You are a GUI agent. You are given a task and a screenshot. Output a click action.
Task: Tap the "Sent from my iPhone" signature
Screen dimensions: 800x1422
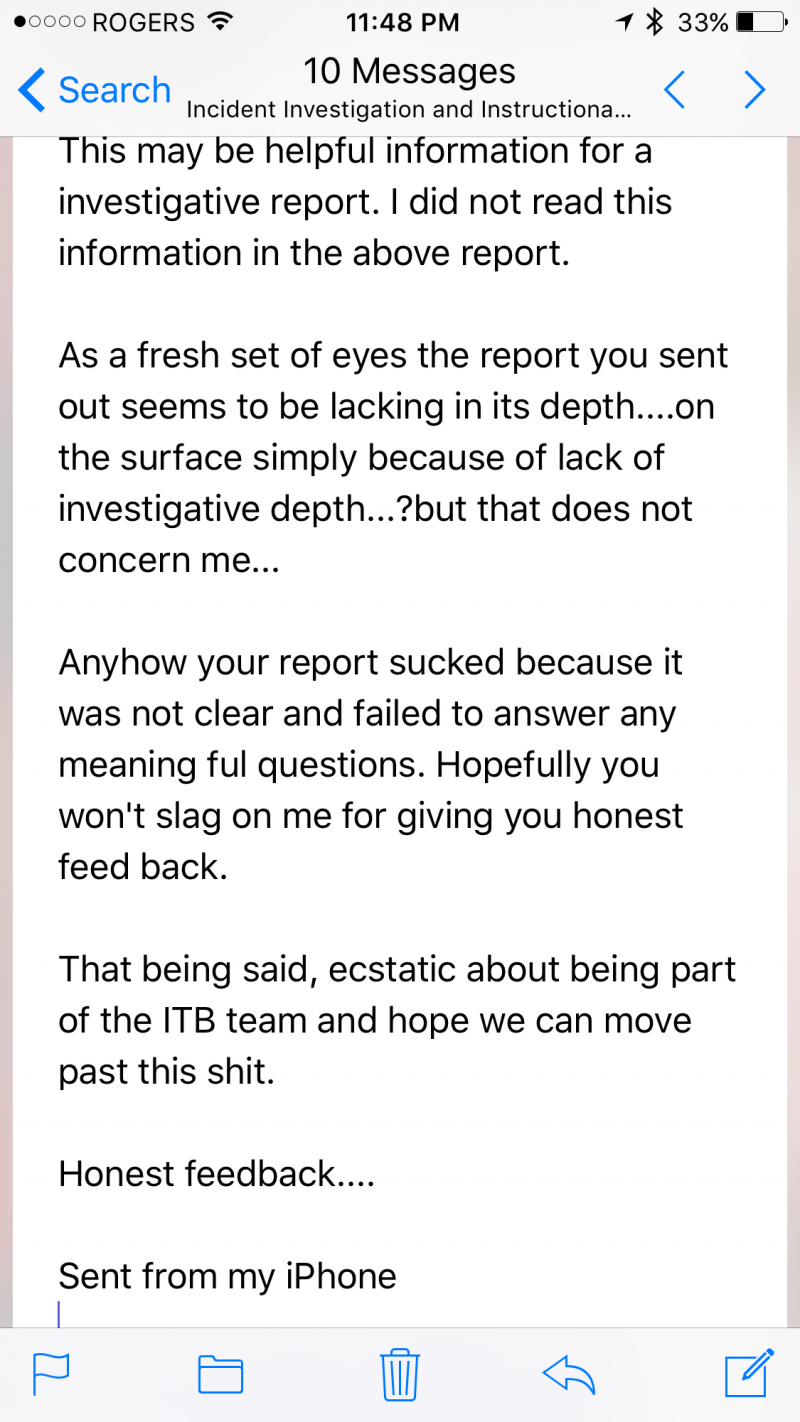pos(228,1276)
